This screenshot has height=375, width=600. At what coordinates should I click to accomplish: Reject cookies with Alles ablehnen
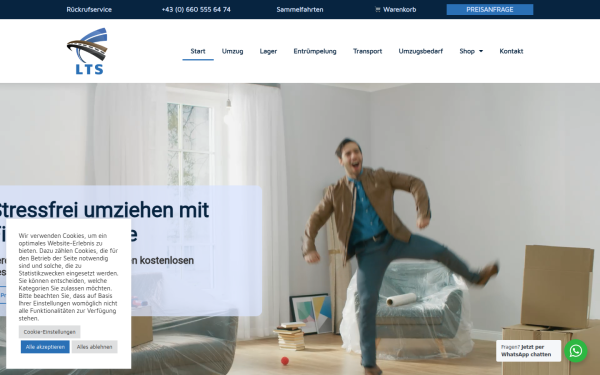point(94,347)
